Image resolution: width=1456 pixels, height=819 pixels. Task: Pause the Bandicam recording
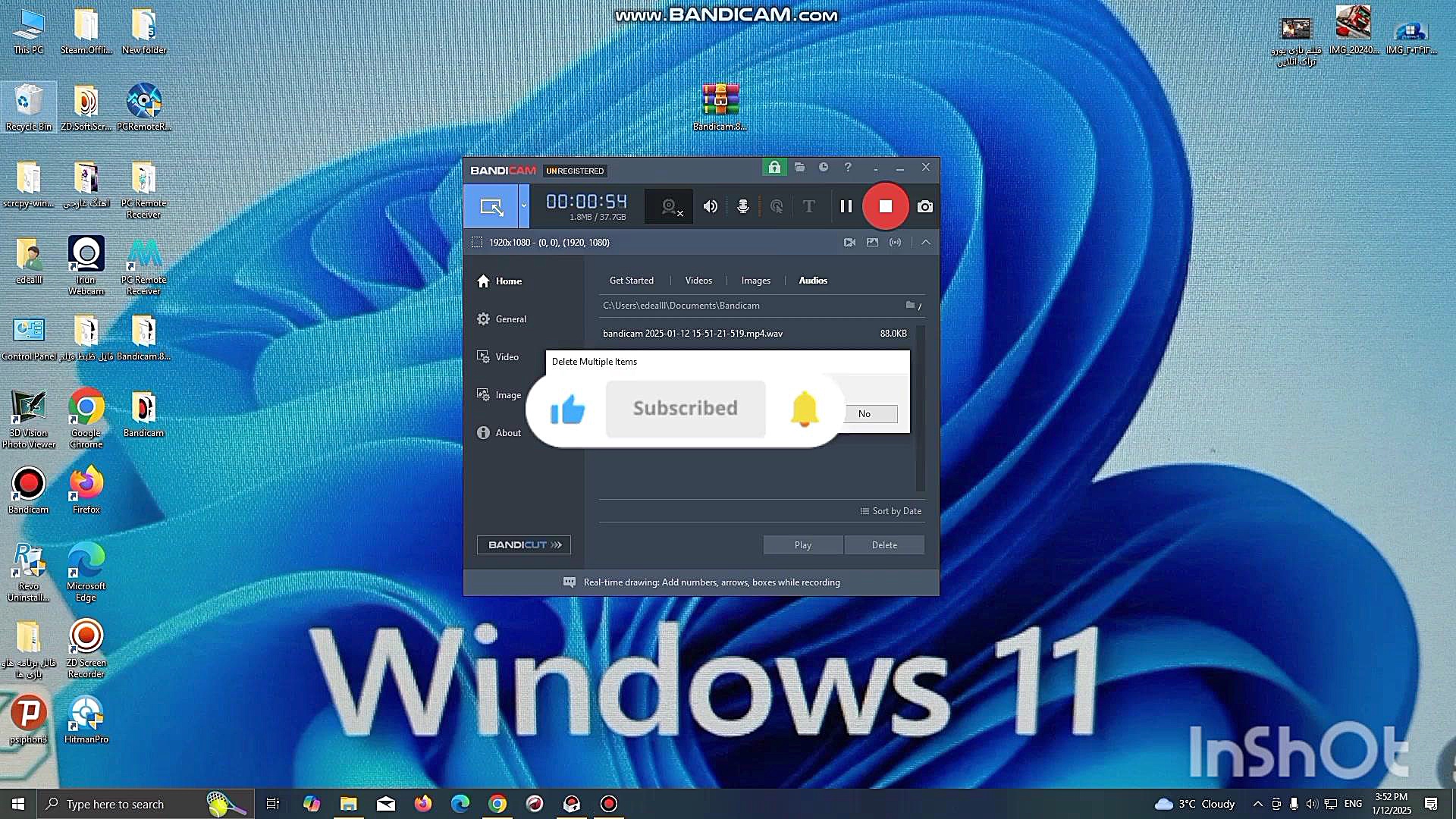click(846, 206)
